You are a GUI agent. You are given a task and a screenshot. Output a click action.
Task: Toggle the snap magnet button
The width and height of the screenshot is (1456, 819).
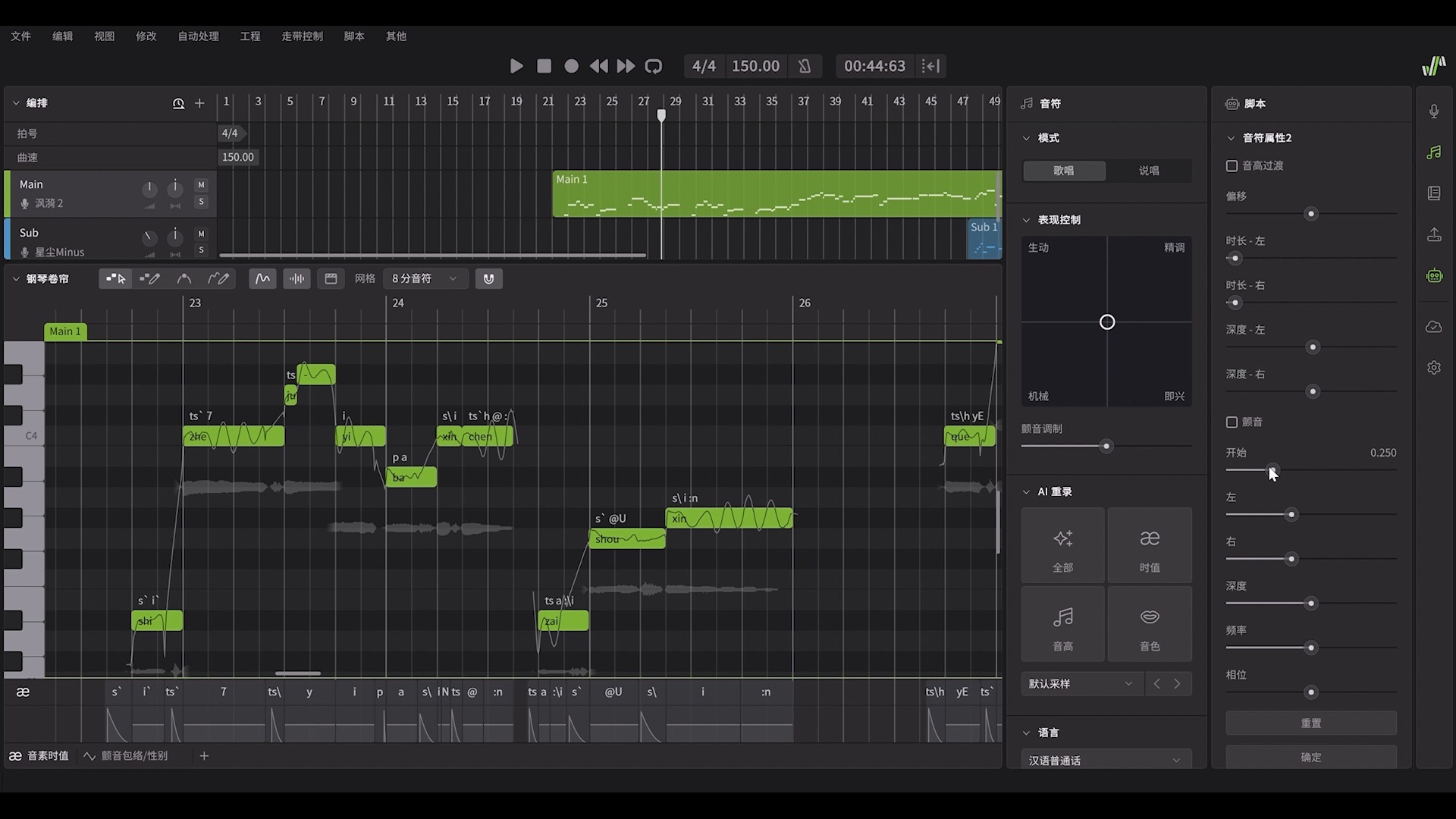[x=488, y=278]
